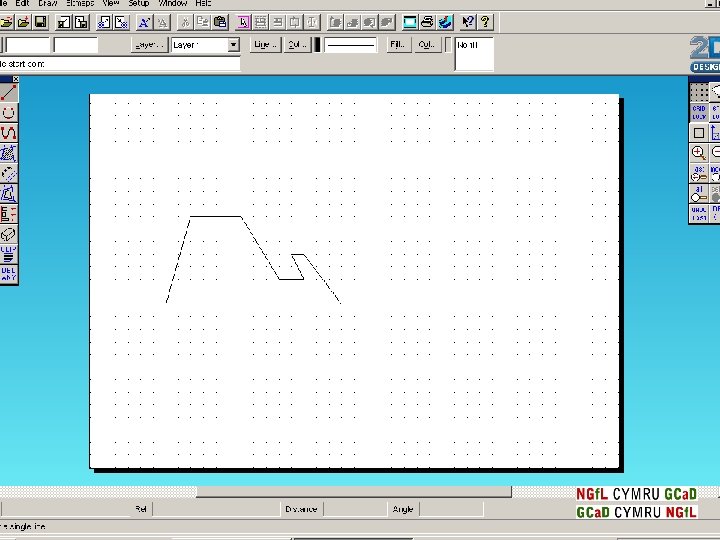Click the second coordinate input field
This screenshot has height=540, width=720.
[76, 45]
